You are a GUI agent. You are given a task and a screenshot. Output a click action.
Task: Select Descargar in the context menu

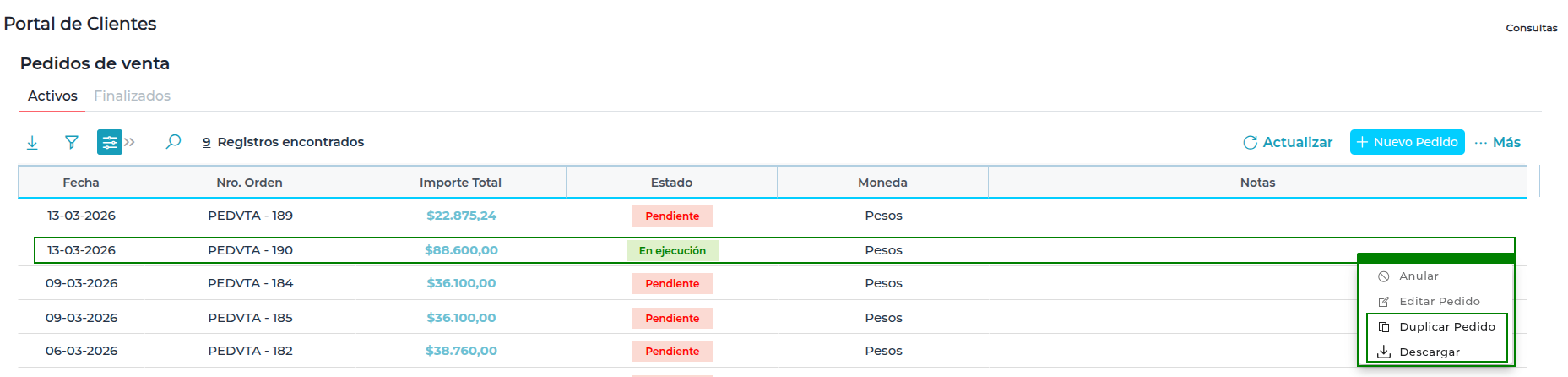(x=1429, y=352)
